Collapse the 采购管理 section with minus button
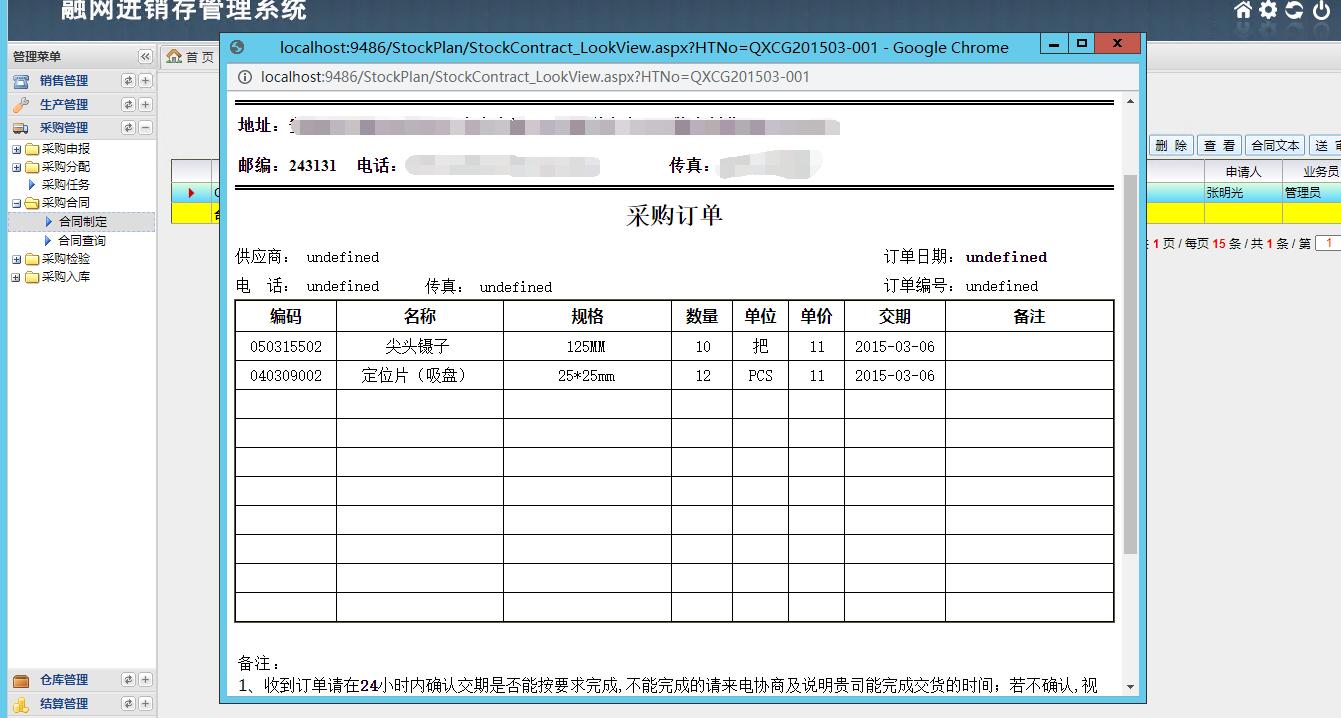This screenshot has height=718, width=1341. click(145, 128)
